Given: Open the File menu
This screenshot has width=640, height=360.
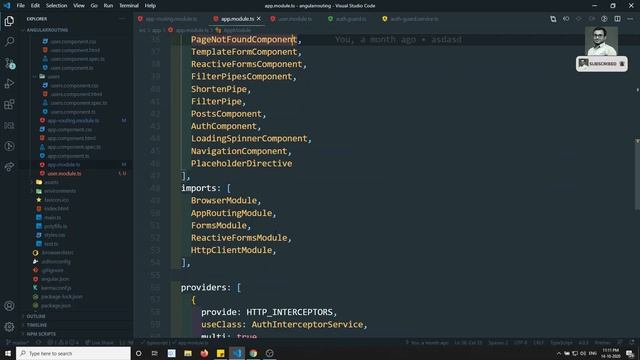Looking at the screenshot, I should click(20, 6).
